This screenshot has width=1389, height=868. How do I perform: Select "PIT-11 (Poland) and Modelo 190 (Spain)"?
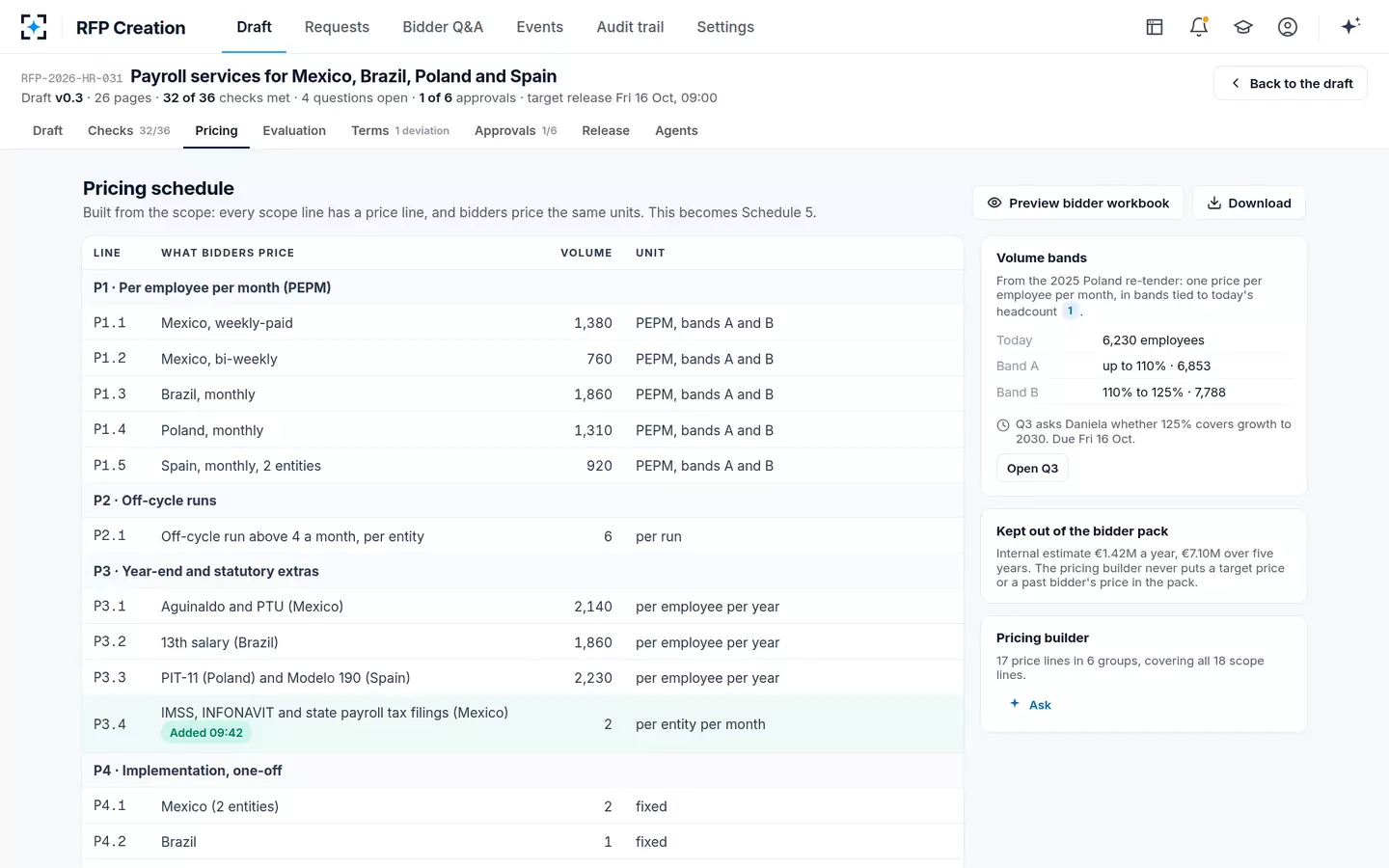(x=523, y=678)
